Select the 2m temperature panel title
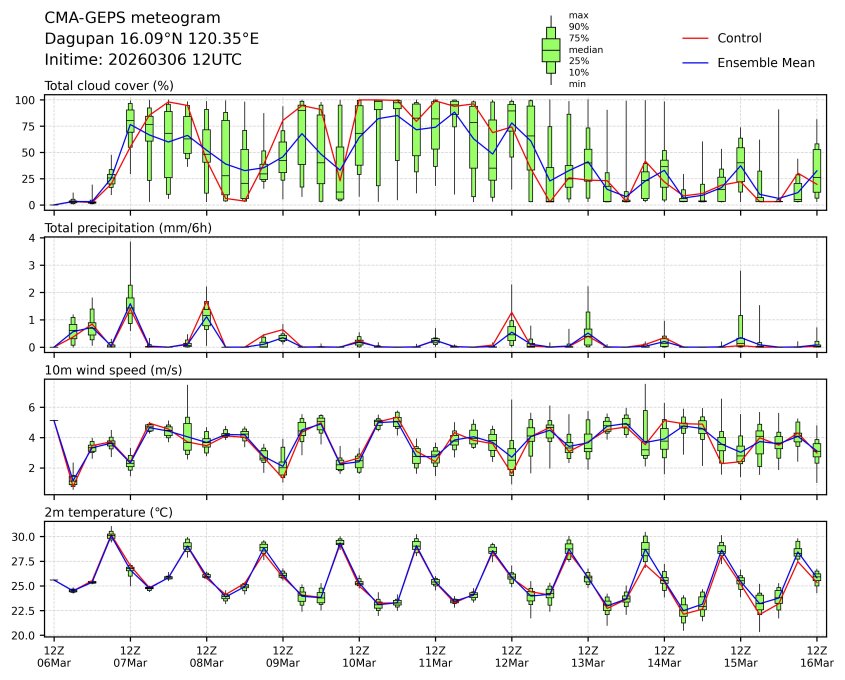845x680 pixels. pos(109,513)
